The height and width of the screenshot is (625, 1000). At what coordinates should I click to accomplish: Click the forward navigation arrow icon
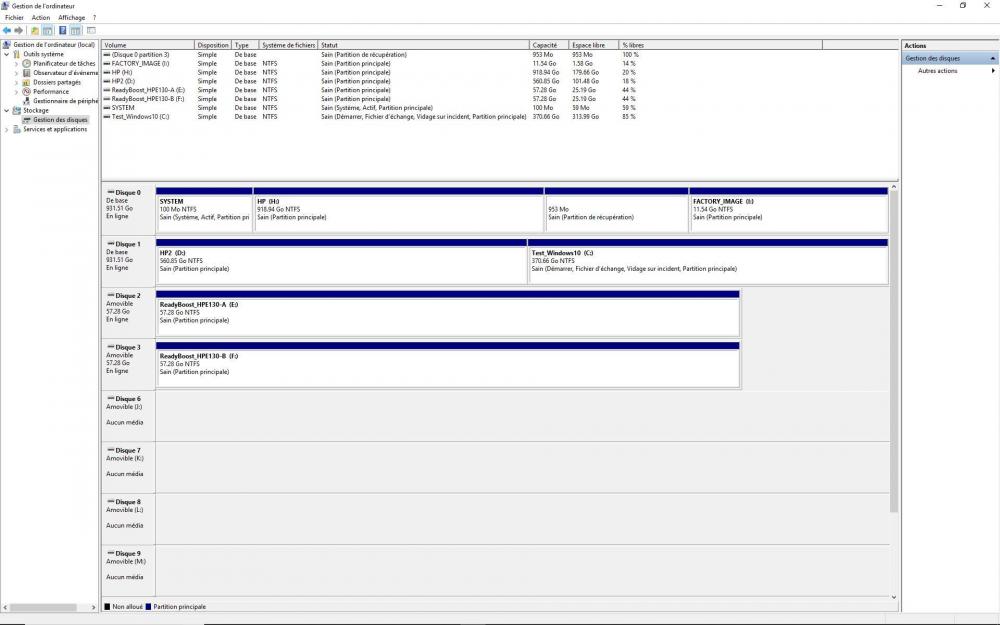click(x=17, y=29)
